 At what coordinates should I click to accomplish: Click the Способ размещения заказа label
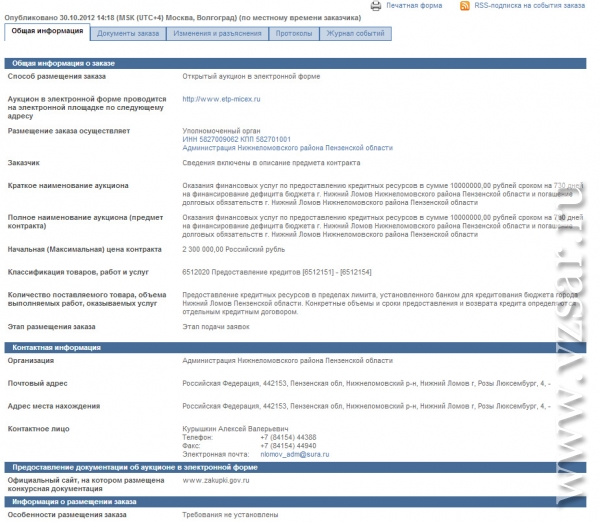pos(57,77)
